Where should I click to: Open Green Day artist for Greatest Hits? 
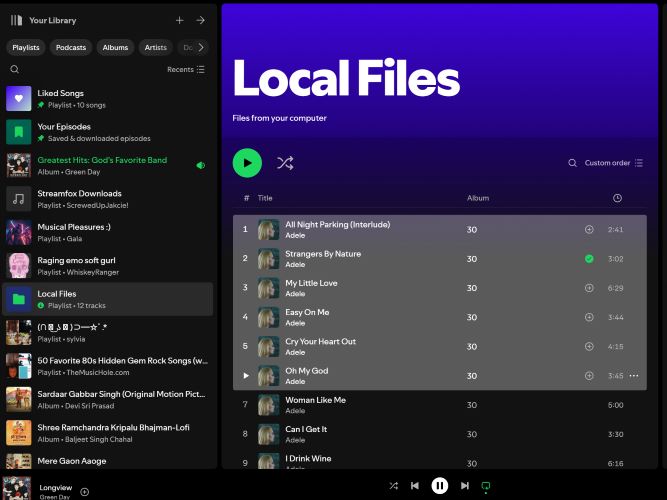click(x=83, y=172)
